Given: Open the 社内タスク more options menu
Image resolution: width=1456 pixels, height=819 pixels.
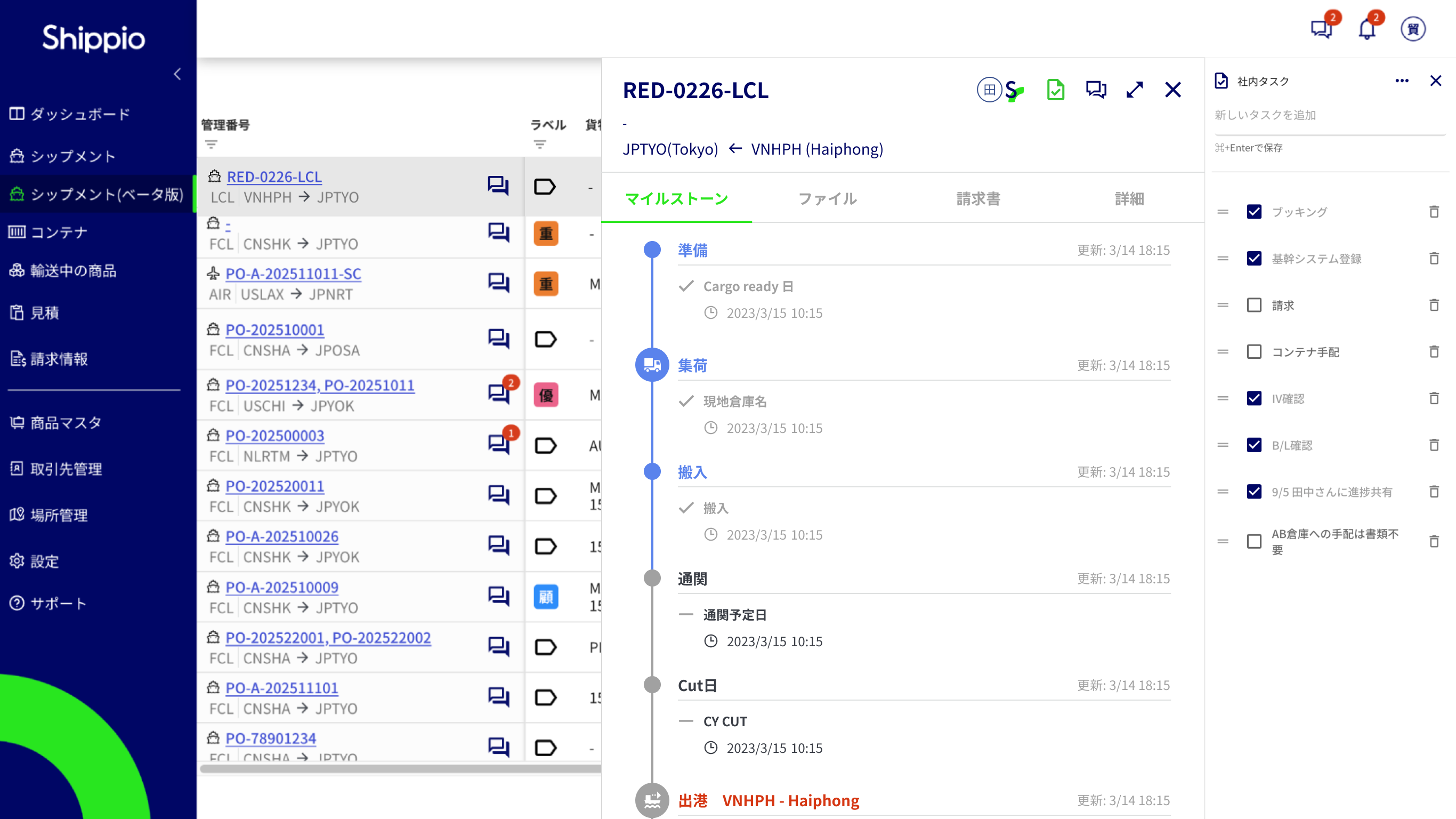Looking at the screenshot, I should pos(1402,81).
